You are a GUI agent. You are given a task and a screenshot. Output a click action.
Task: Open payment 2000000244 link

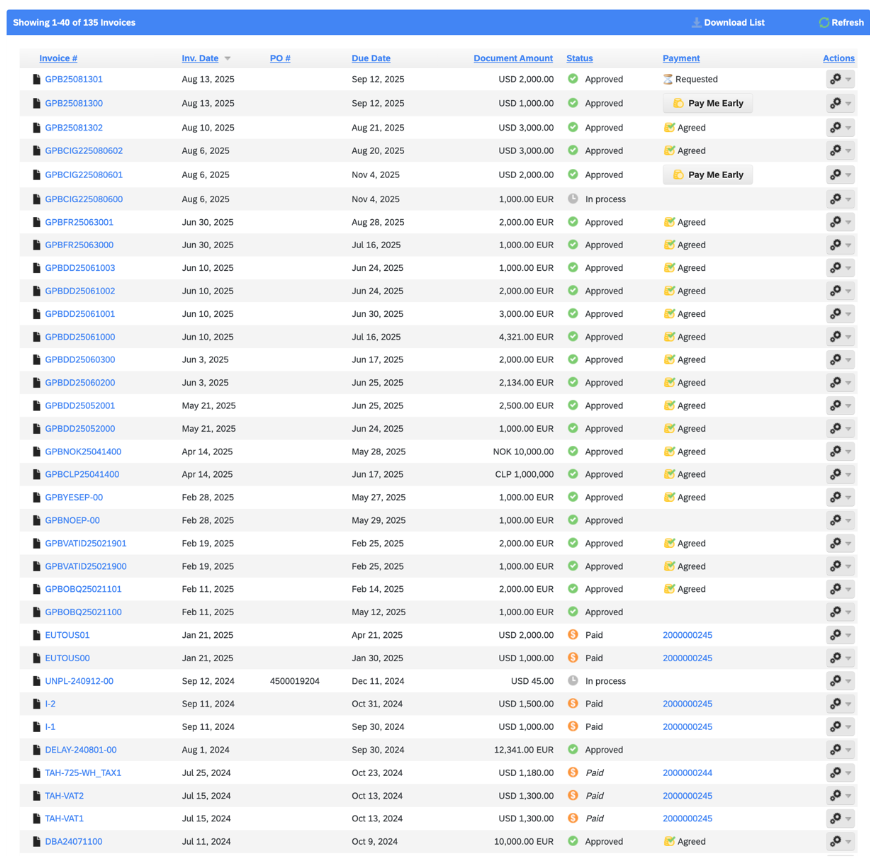click(687, 773)
